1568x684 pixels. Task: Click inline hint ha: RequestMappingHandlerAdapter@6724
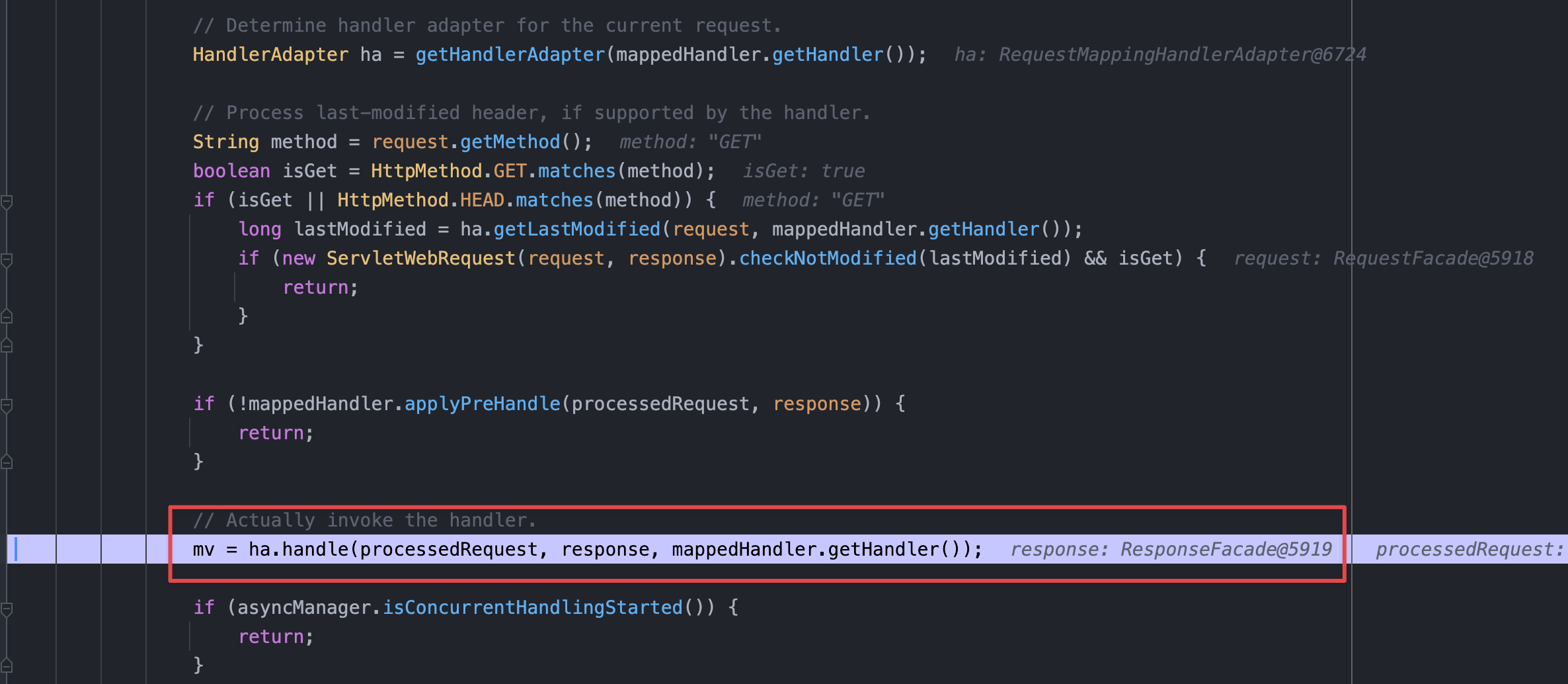point(1159,55)
